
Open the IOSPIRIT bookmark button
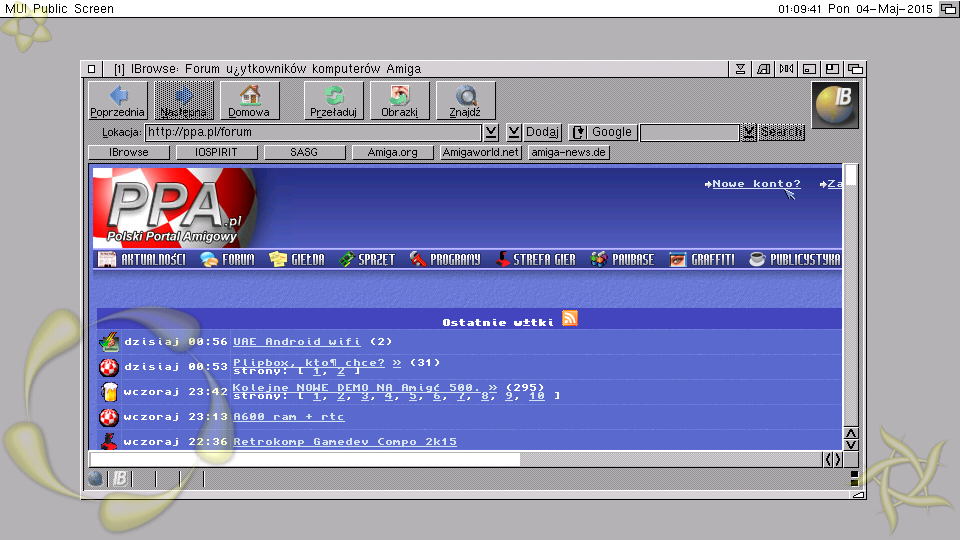tap(217, 152)
